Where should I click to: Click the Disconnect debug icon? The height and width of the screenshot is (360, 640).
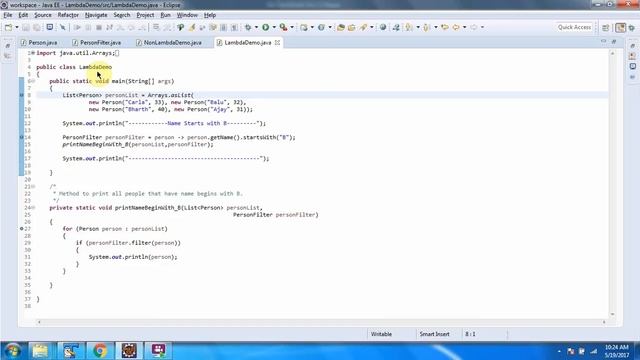(x=109, y=27)
